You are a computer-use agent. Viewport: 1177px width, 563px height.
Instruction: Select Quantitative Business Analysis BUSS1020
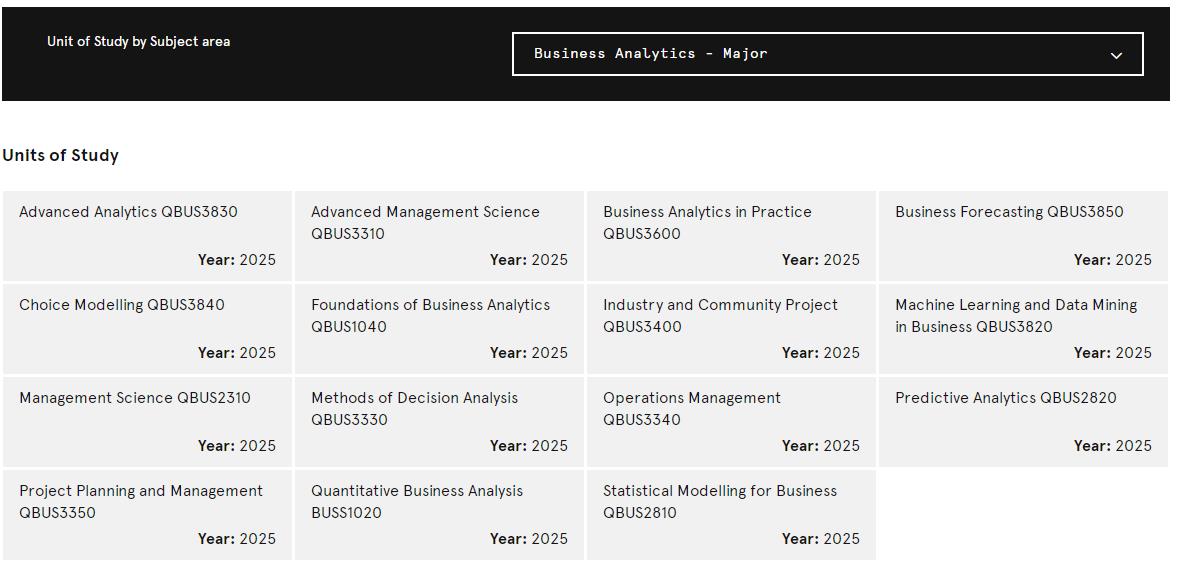pos(439,515)
